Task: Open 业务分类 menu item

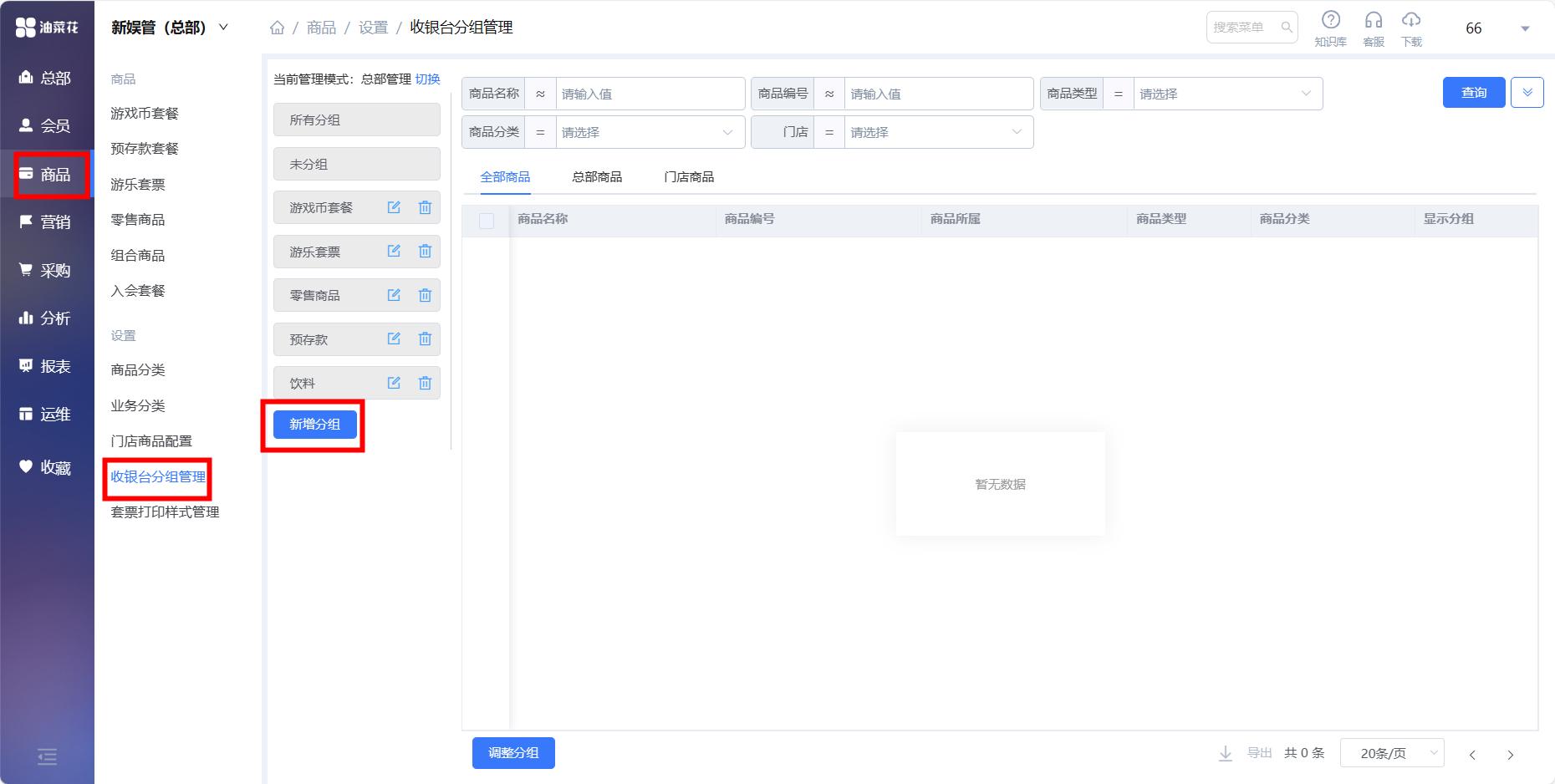Action: [138, 405]
